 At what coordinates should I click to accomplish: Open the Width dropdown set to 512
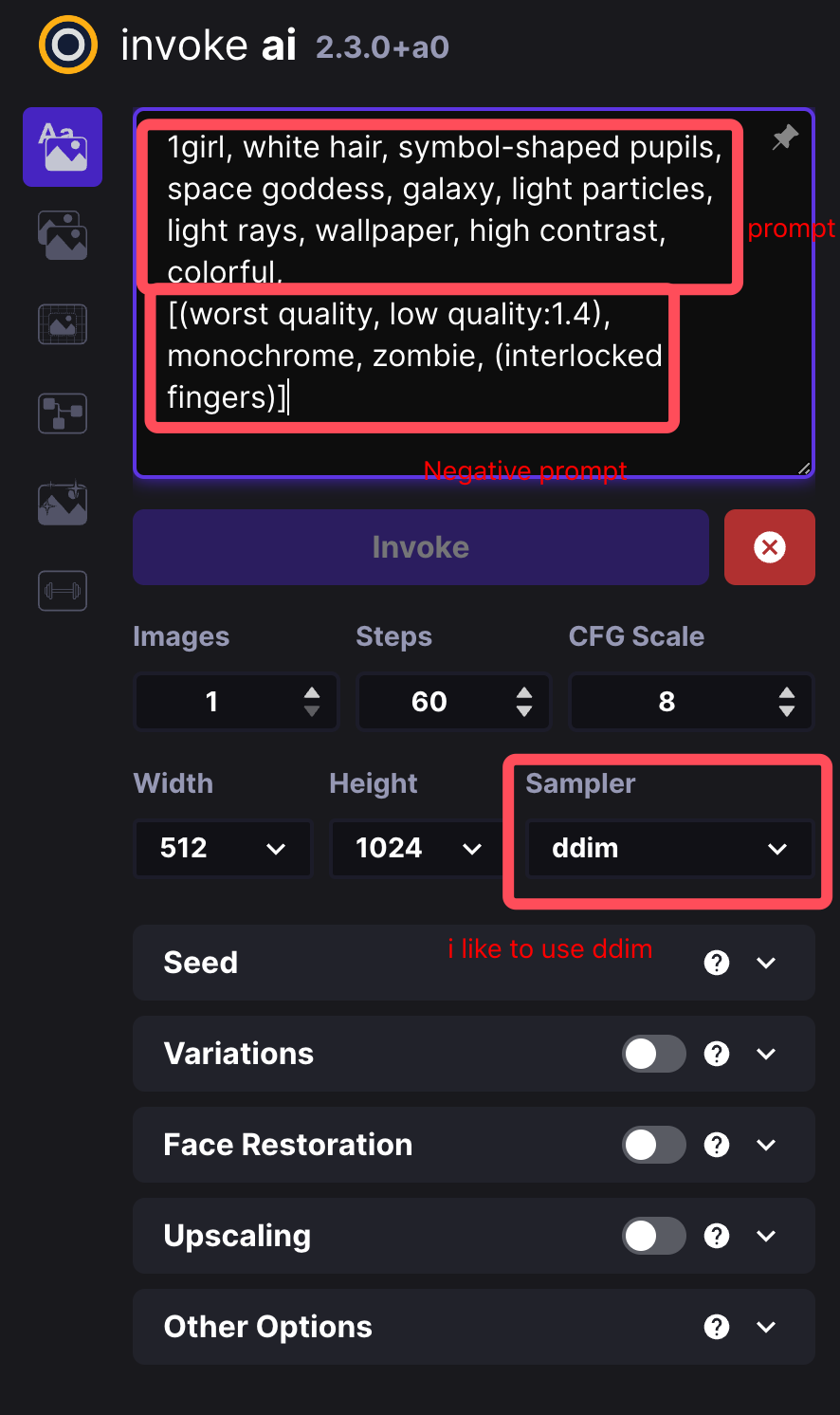223,848
